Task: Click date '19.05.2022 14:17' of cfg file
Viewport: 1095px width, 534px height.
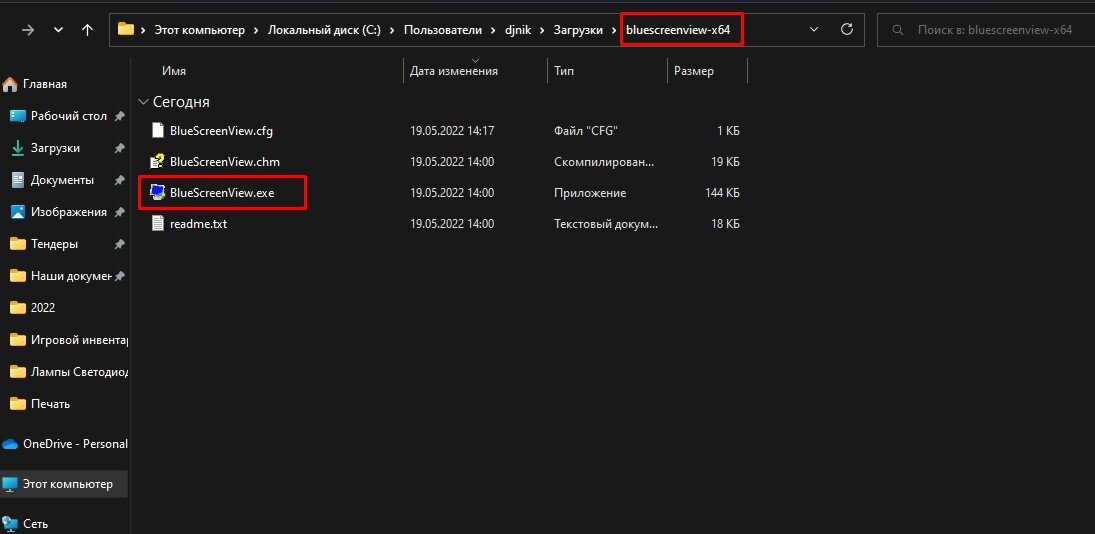Action: (452, 131)
